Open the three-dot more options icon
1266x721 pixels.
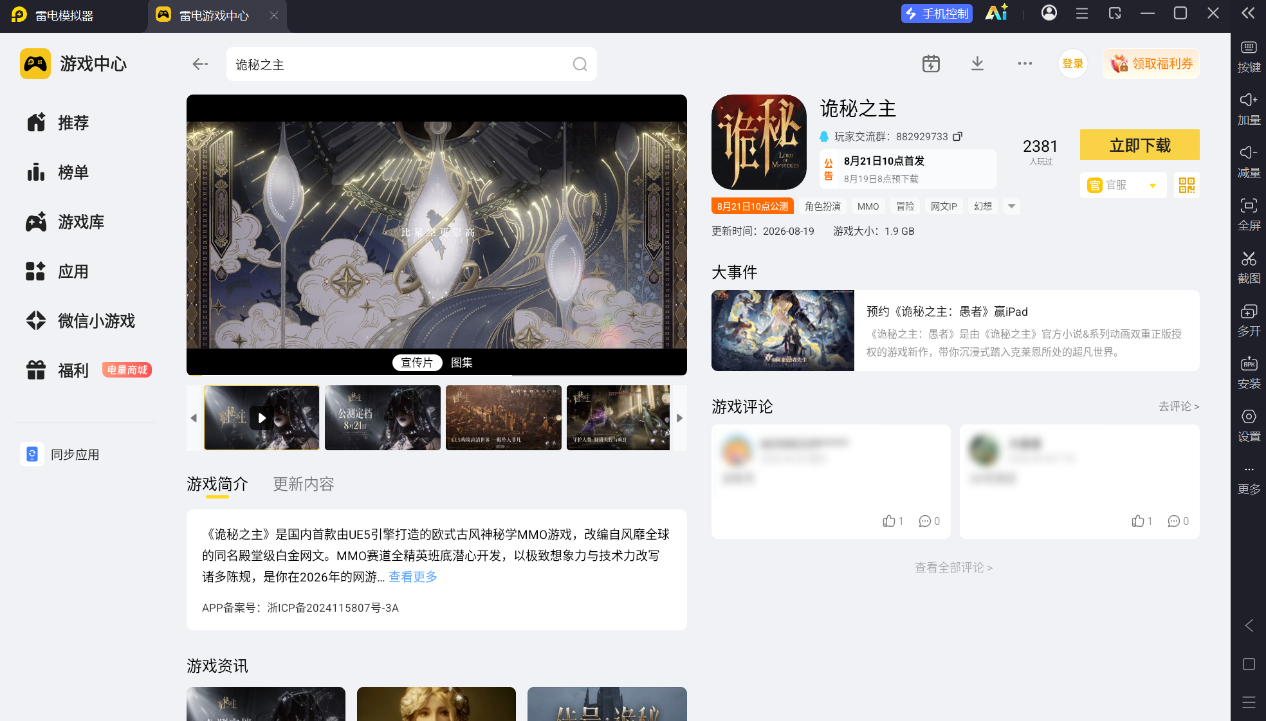pyautogui.click(x=1025, y=63)
